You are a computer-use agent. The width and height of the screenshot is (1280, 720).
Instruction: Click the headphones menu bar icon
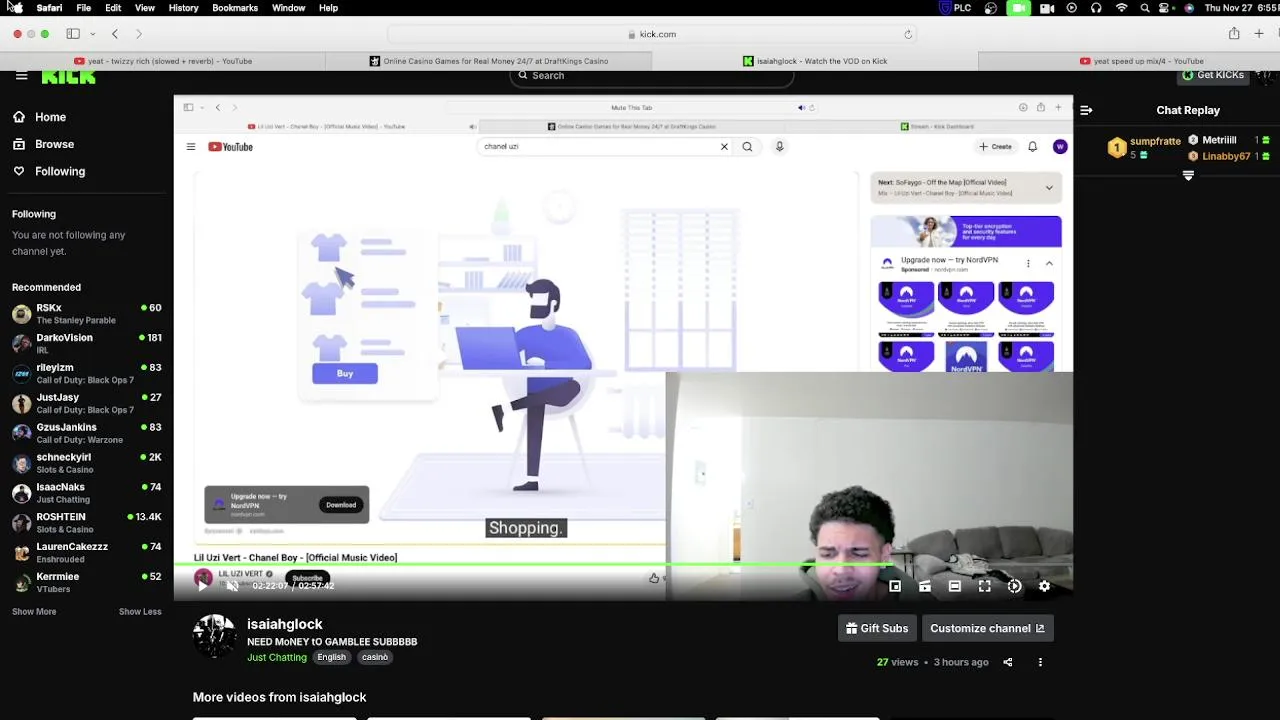point(1096,8)
